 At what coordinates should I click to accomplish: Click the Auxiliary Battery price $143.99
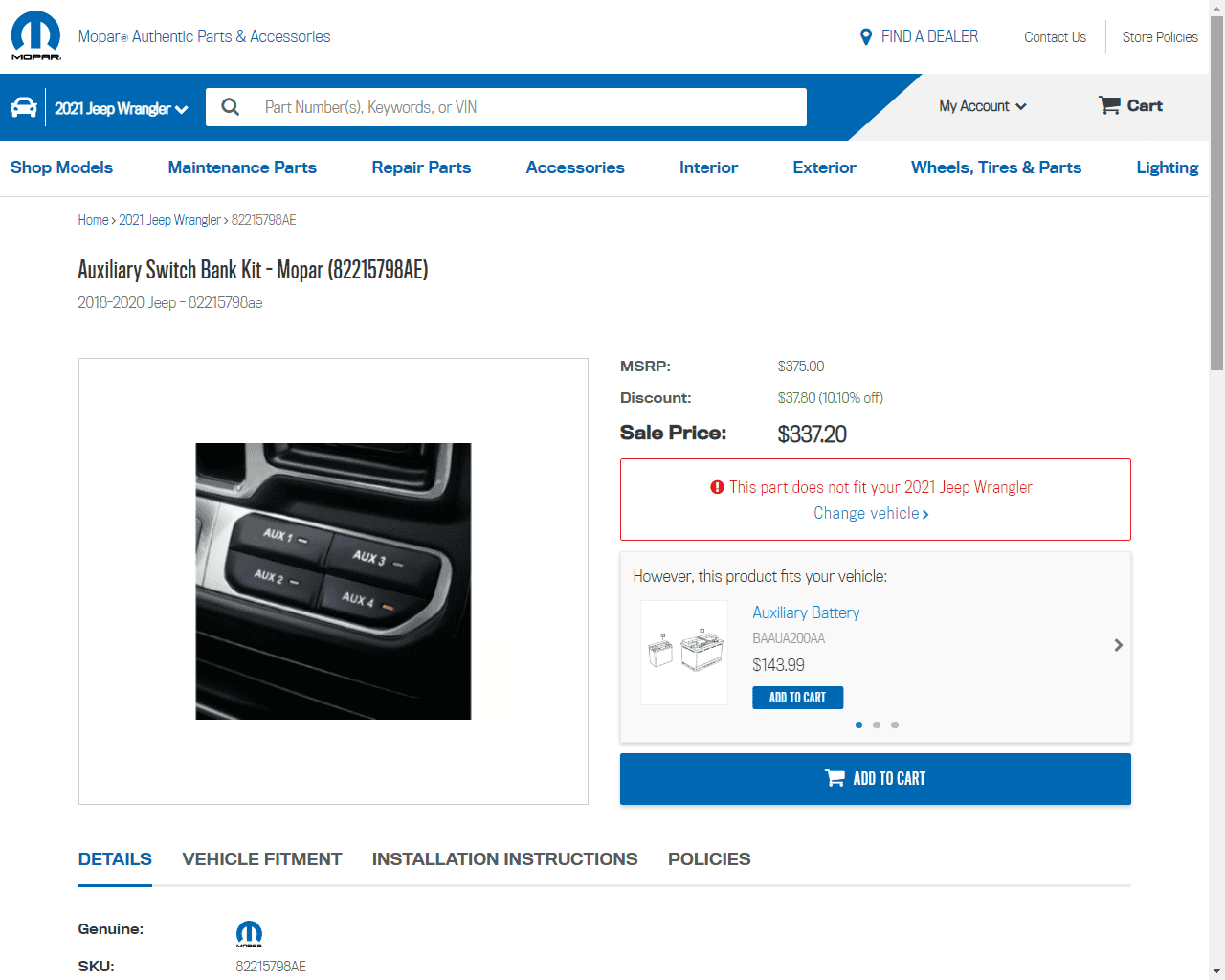[778, 665]
